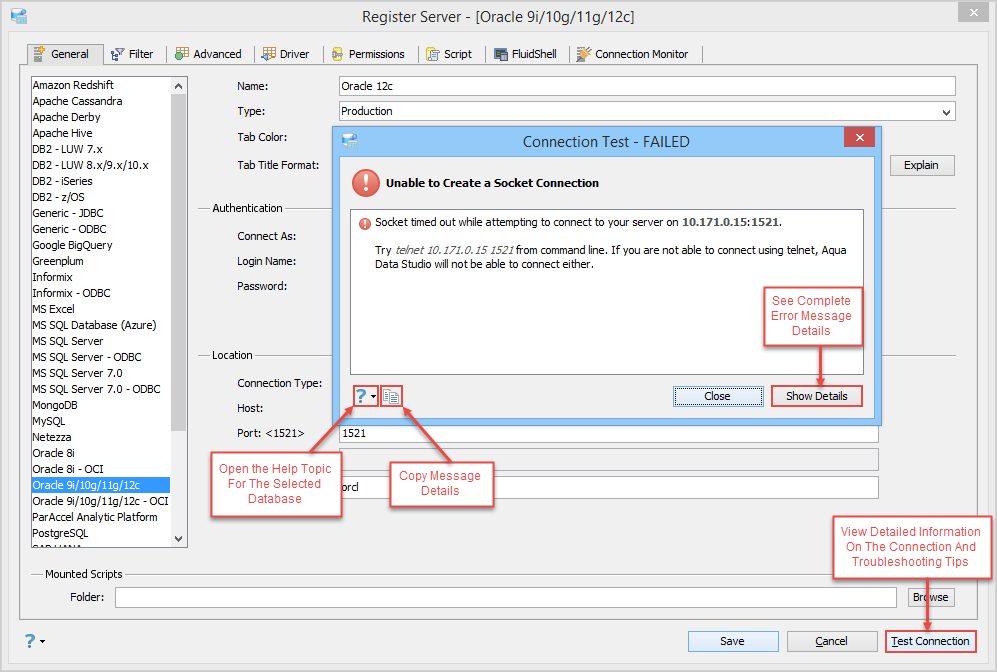This screenshot has width=997, height=672.
Task: Click the database list scrollbar thumb
Action: tap(179, 262)
